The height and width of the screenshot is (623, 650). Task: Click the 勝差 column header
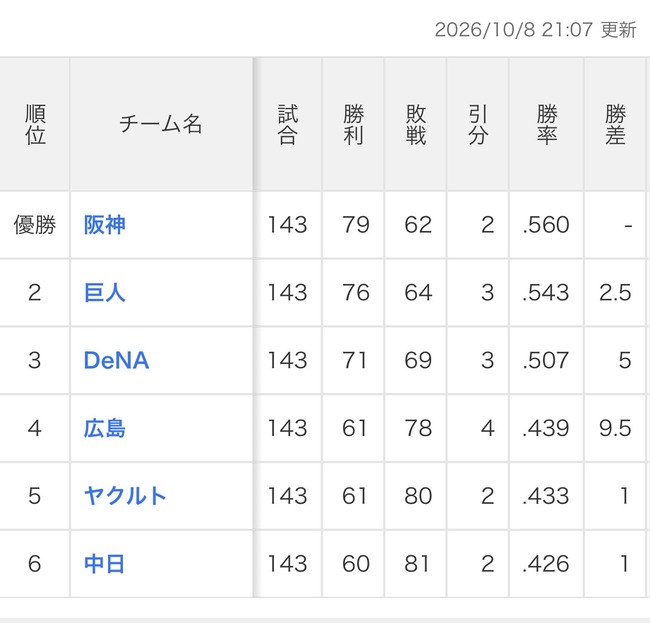pos(615,124)
